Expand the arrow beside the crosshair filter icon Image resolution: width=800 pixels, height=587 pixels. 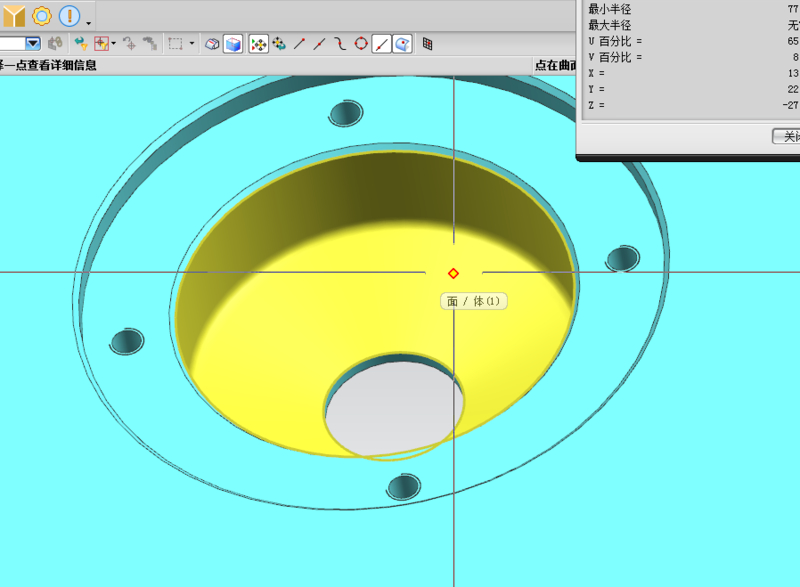pyautogui.click(x=113, y=43)
